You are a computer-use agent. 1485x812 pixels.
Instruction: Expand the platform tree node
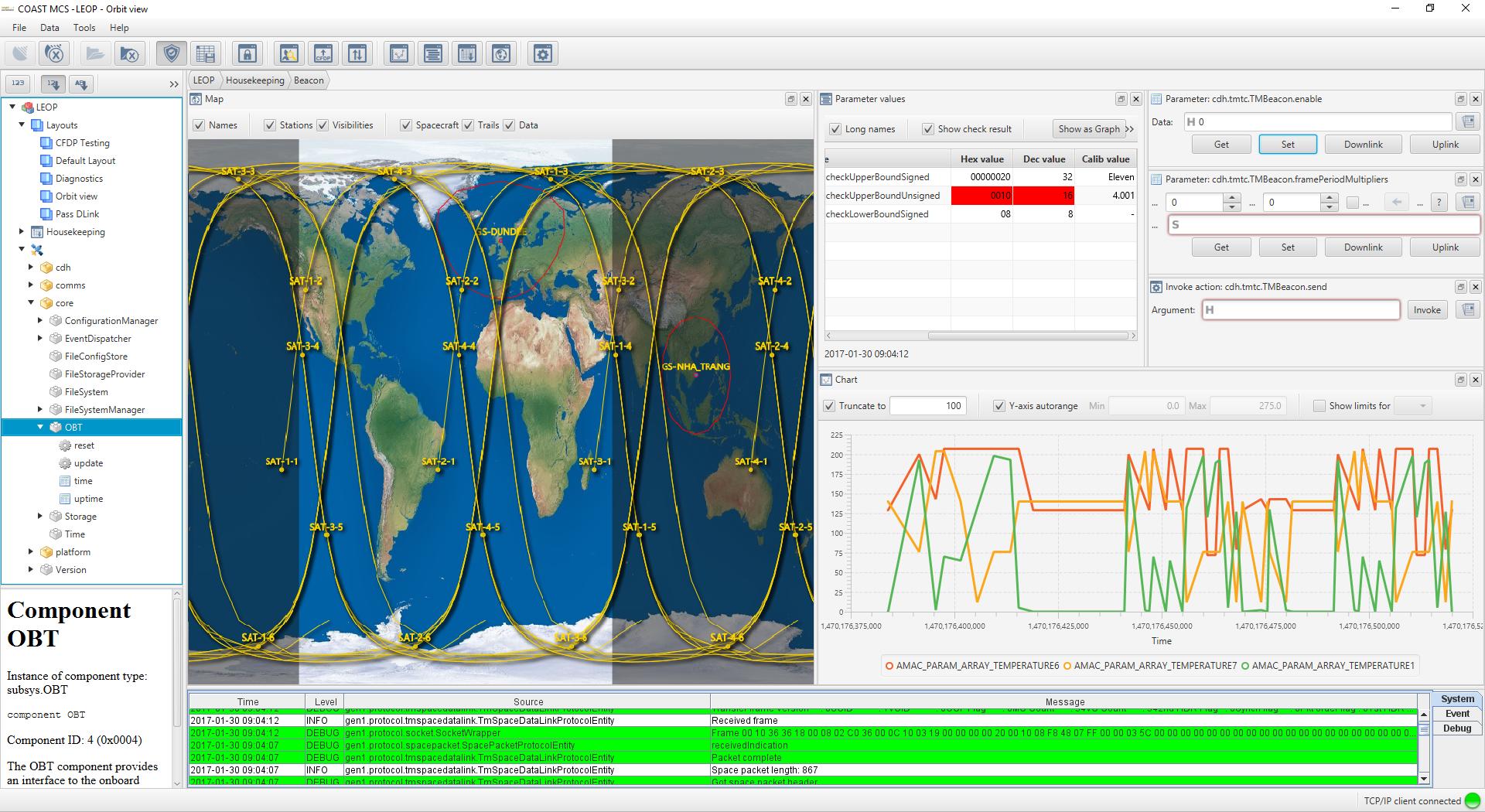pyautogui.click(x=31, y=551)
